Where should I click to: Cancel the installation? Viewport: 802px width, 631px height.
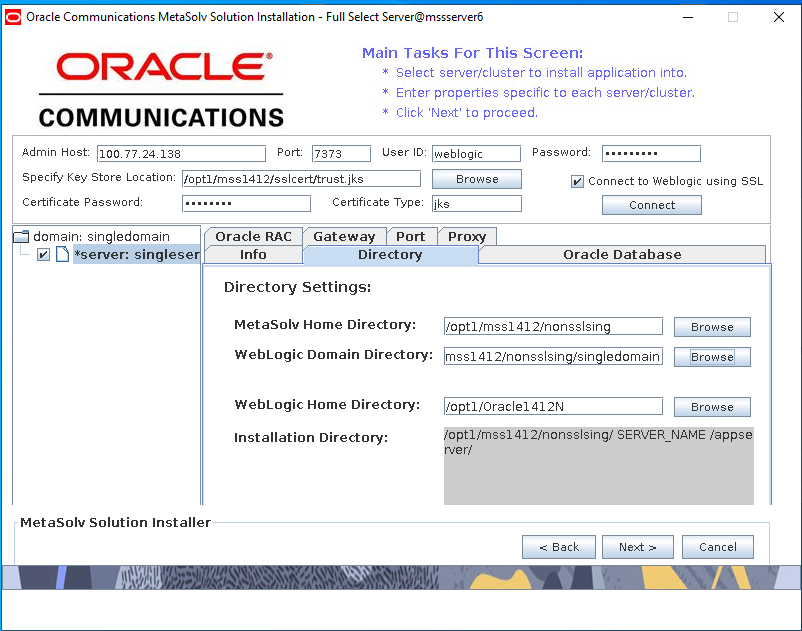718,547
